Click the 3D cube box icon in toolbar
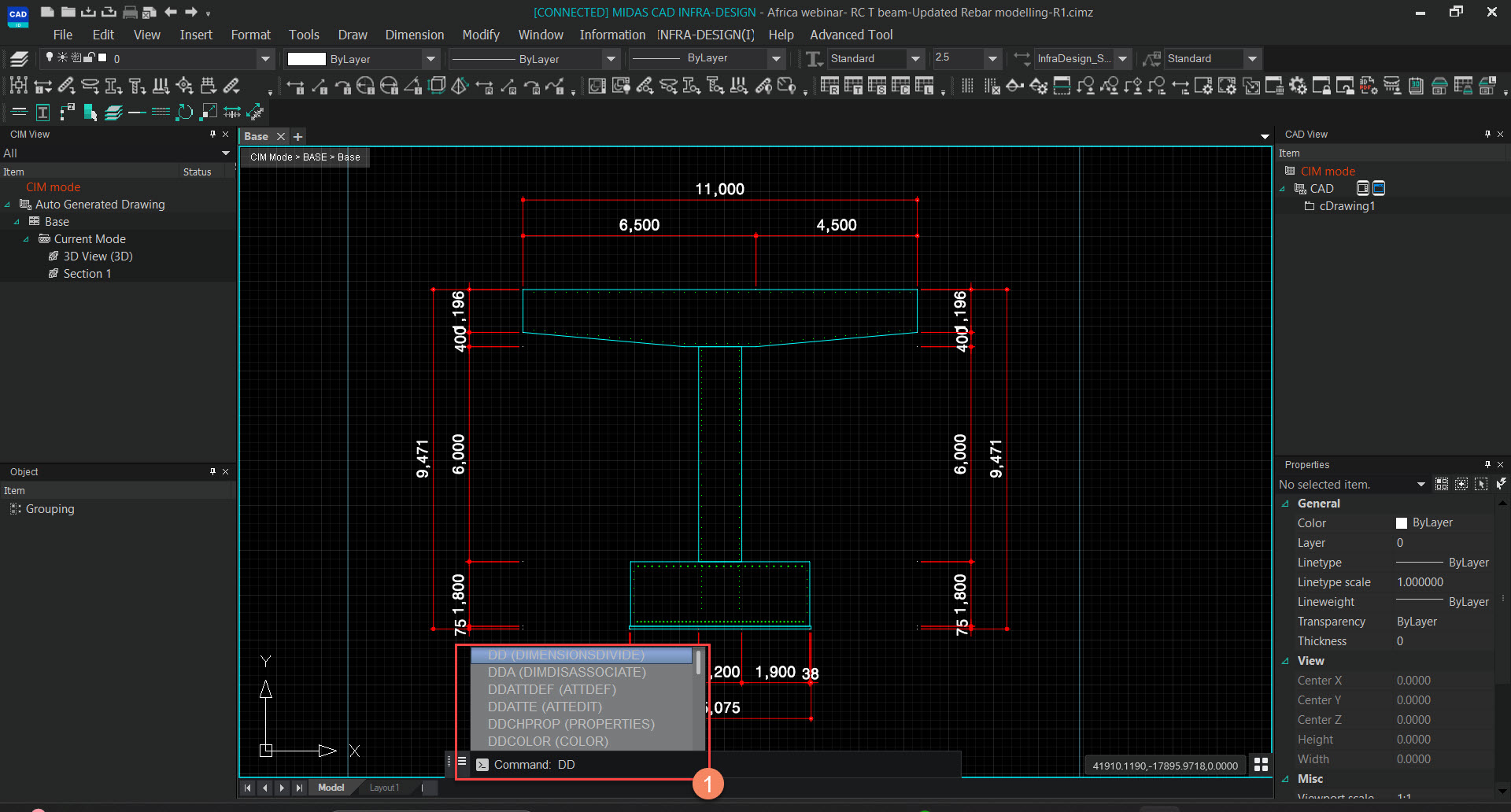 [437, 86]
